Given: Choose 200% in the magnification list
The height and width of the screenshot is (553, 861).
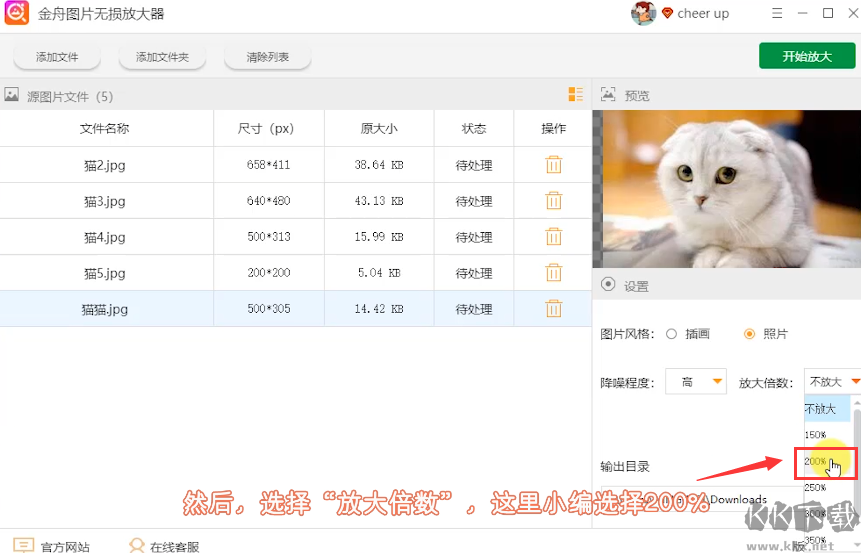Looking at the screenshot, I should tap(826, 462).
